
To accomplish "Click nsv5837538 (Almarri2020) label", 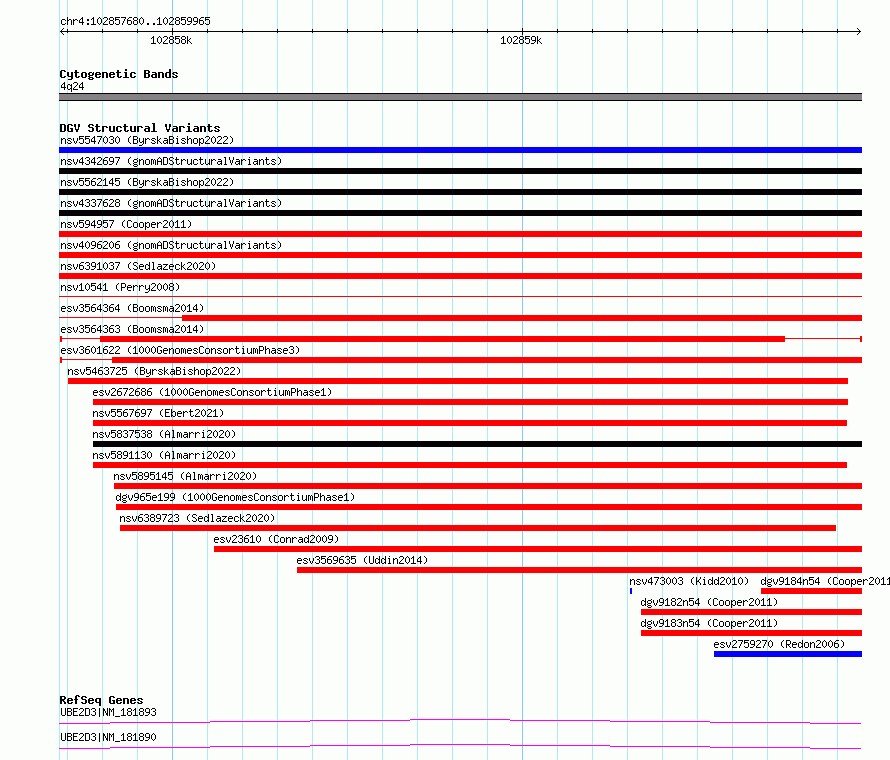I will point(164,434).
